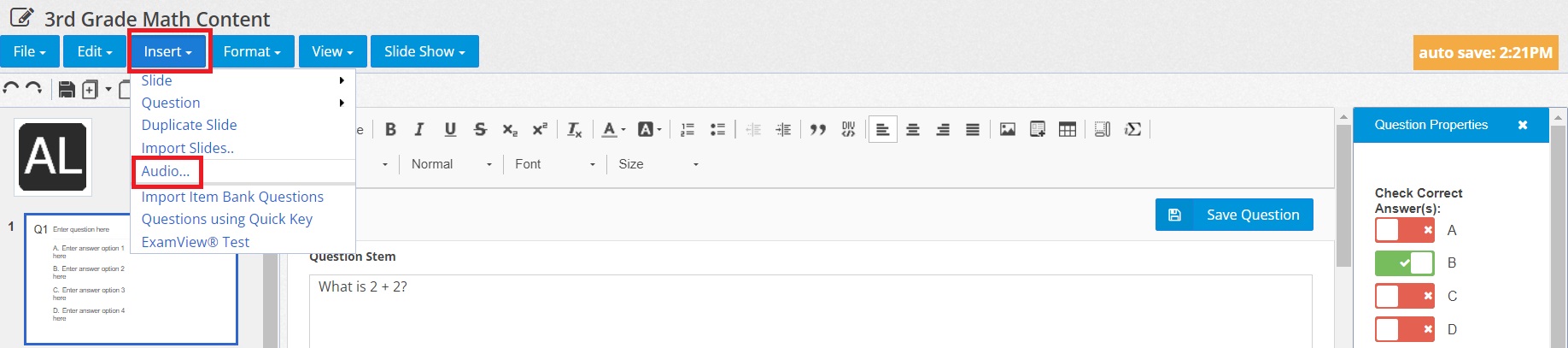This screenshot has width=1568, height=348.
Task: Open the File menu
Action: tap(30, 51)
